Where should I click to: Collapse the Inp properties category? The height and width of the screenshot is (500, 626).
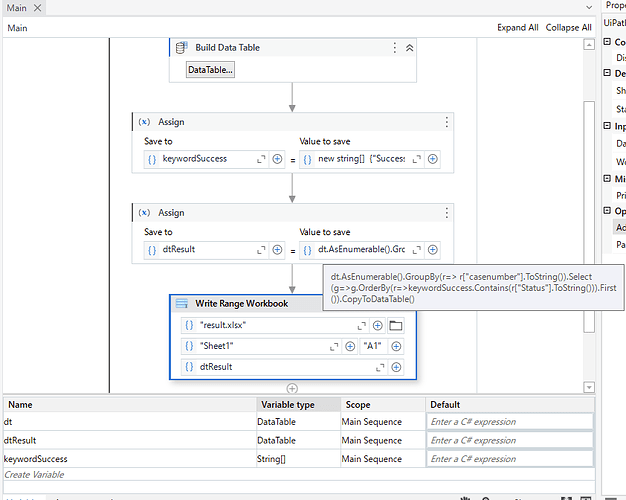tap(607, 126)
